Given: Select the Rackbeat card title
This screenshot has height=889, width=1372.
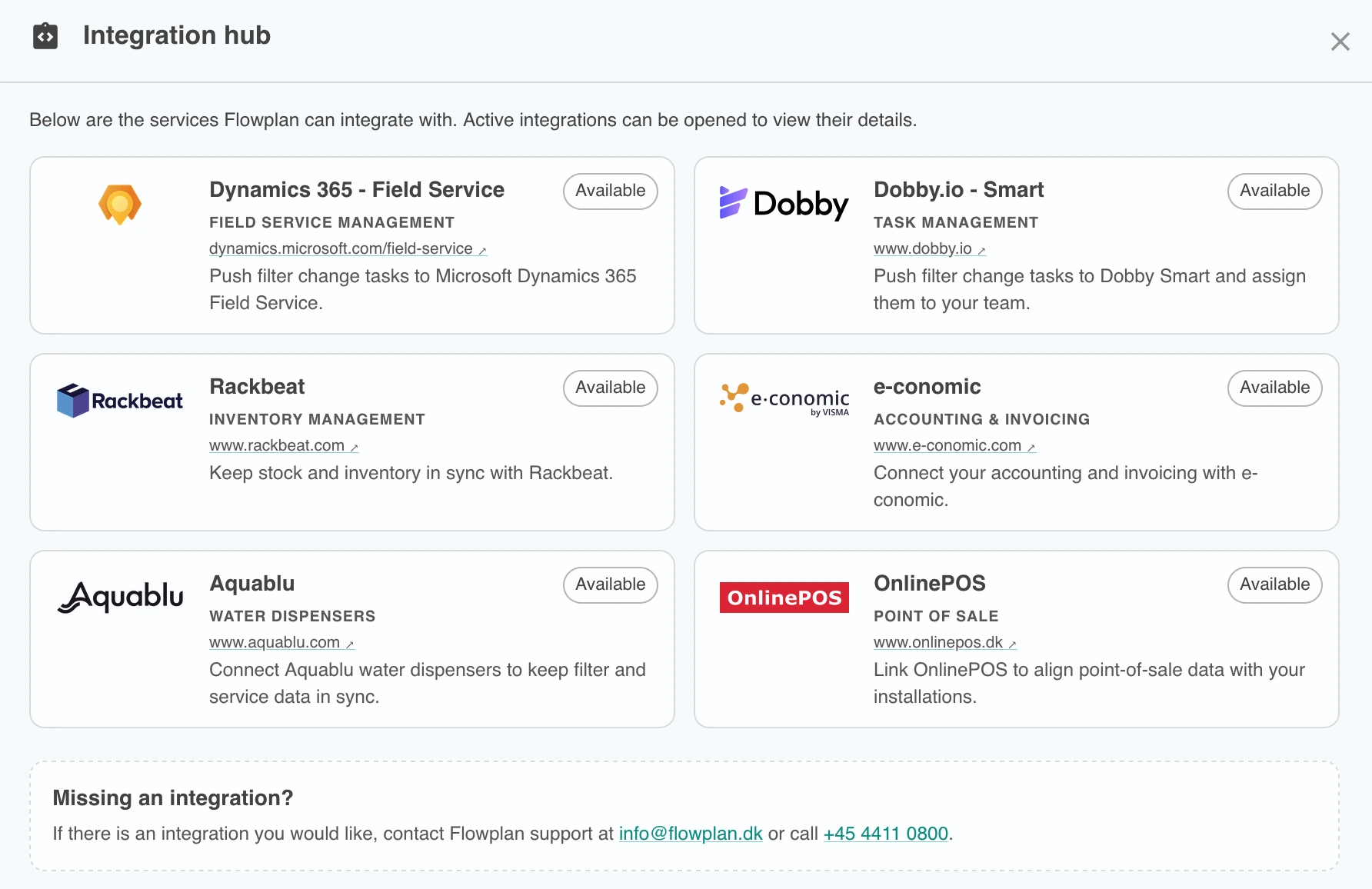Looking at the screenshot, I should point(257,387).
